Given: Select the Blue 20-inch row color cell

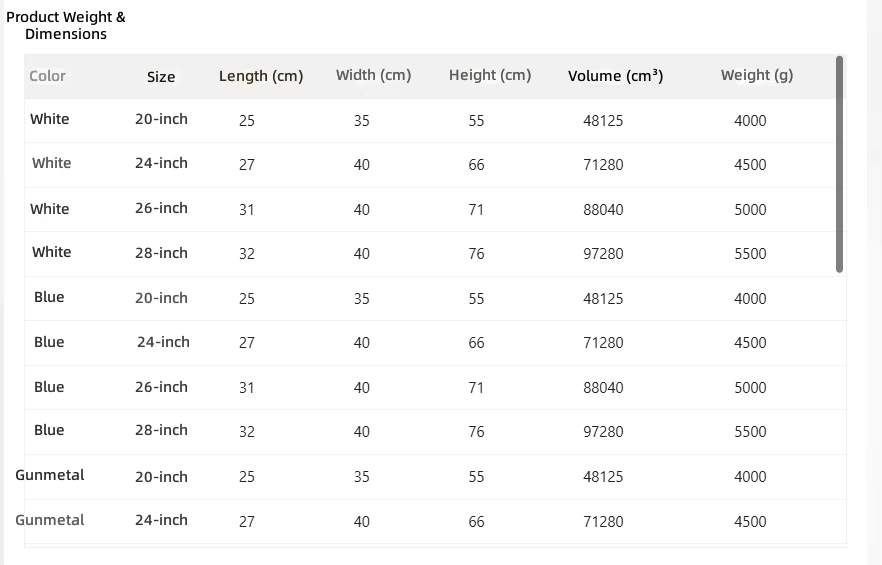Looking at the screenshot, I should click(x=49, y=297).
